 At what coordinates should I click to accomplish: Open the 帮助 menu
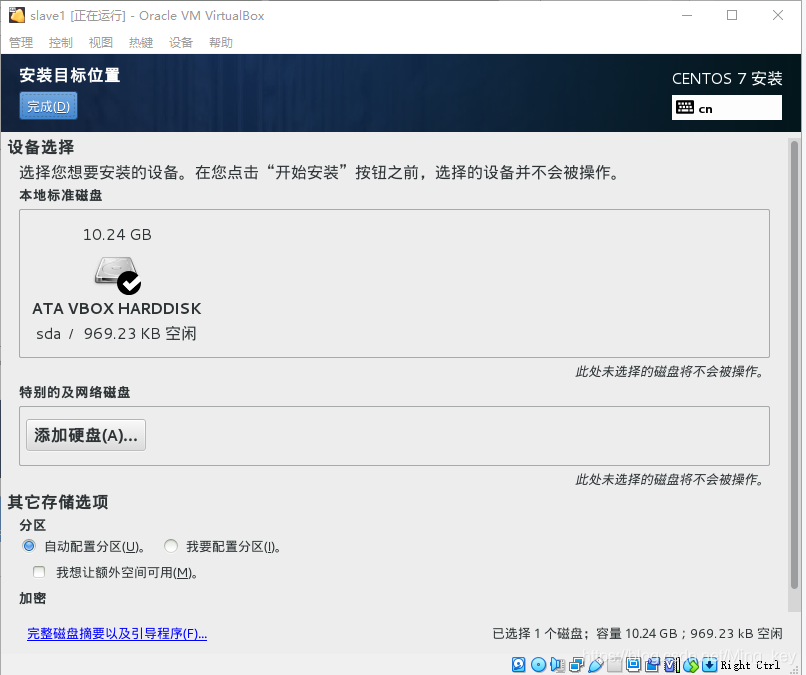coord(221,43)
